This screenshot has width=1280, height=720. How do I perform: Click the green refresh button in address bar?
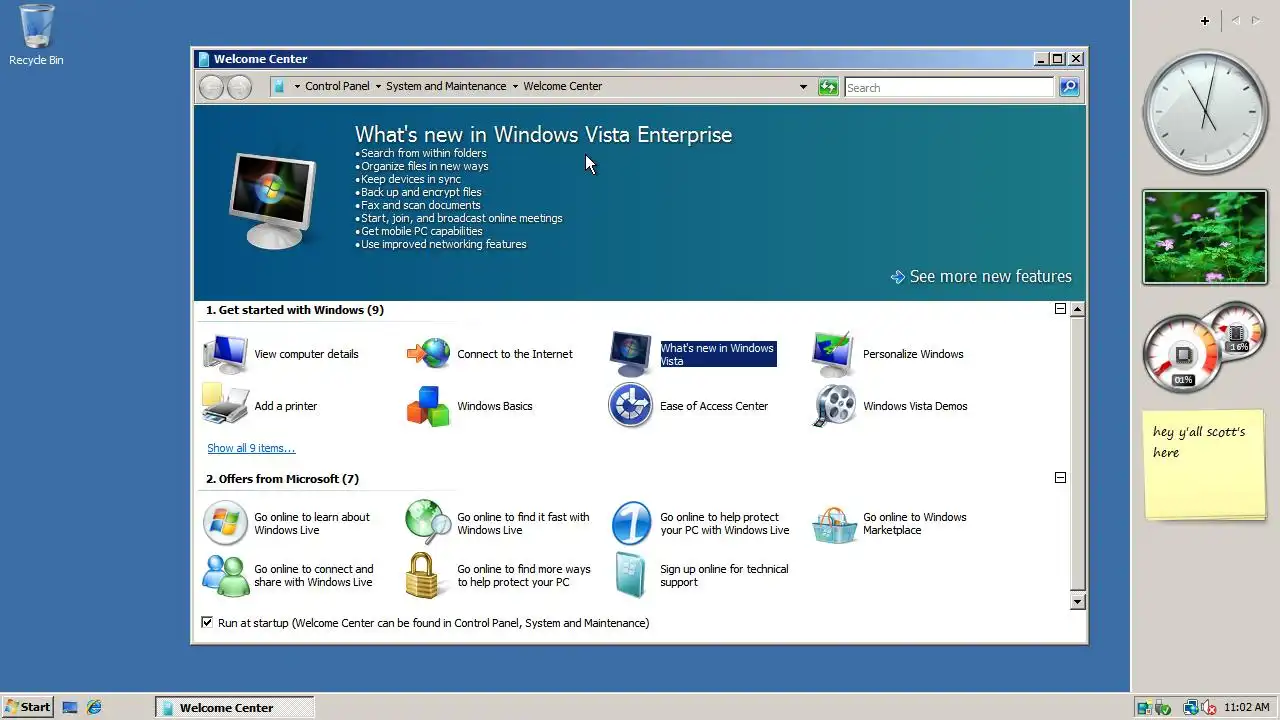[x=828, y=87]
